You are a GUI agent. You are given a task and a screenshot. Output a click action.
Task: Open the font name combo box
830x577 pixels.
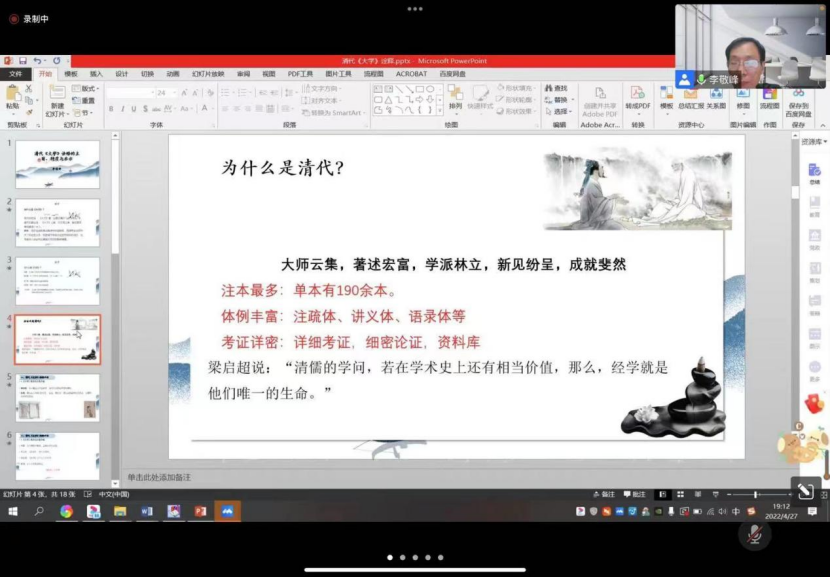pyautogui.click(x=130, y=93)
